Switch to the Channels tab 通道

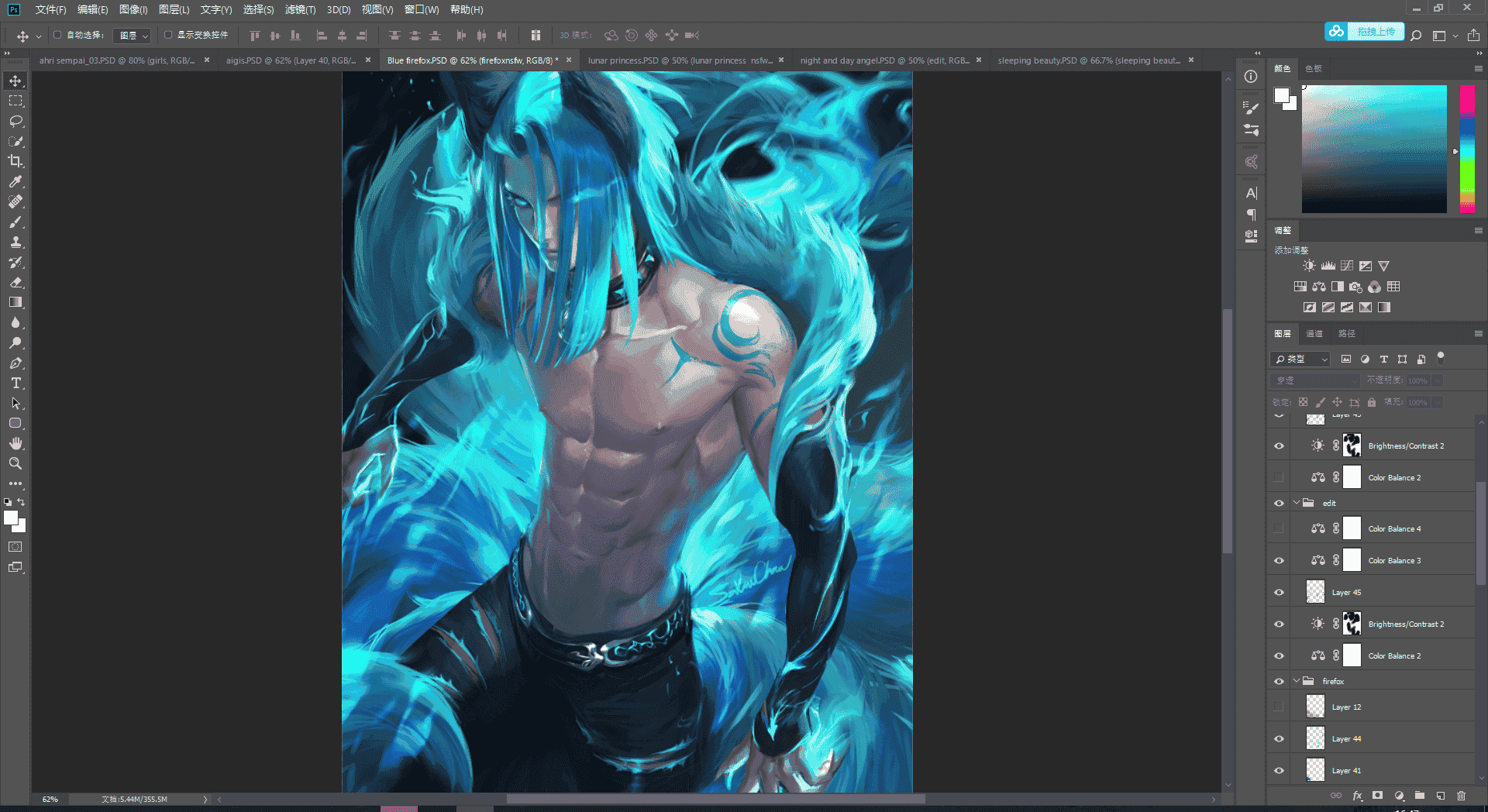pos(1314,334)
